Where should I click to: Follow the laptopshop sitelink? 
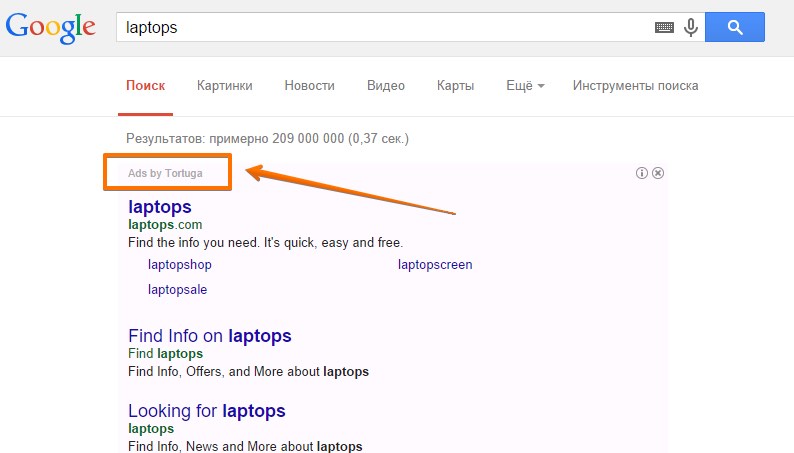pos(180,265)
